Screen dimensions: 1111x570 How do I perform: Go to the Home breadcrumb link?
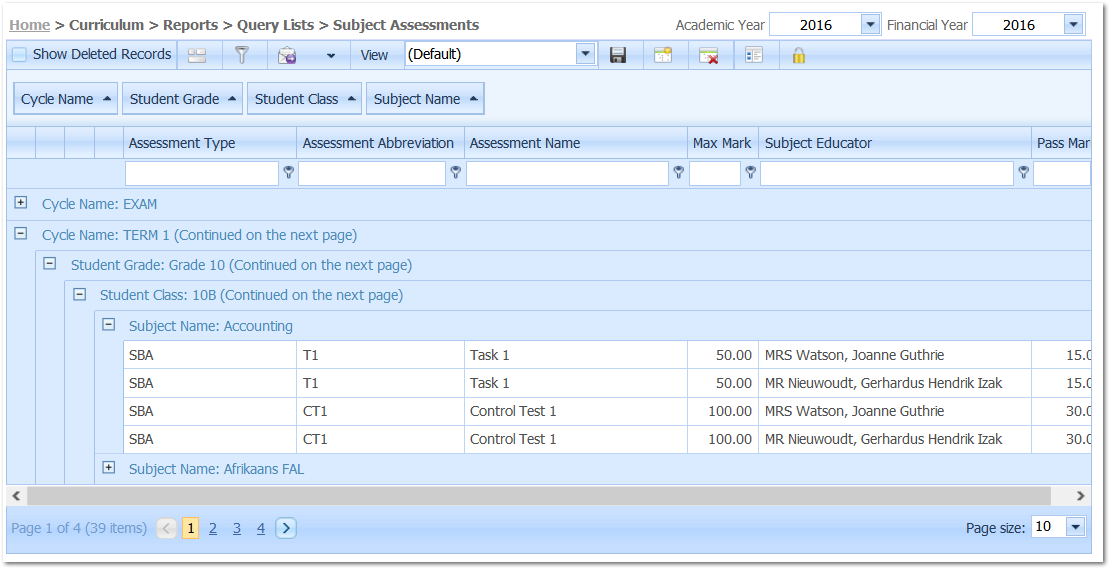30,25
